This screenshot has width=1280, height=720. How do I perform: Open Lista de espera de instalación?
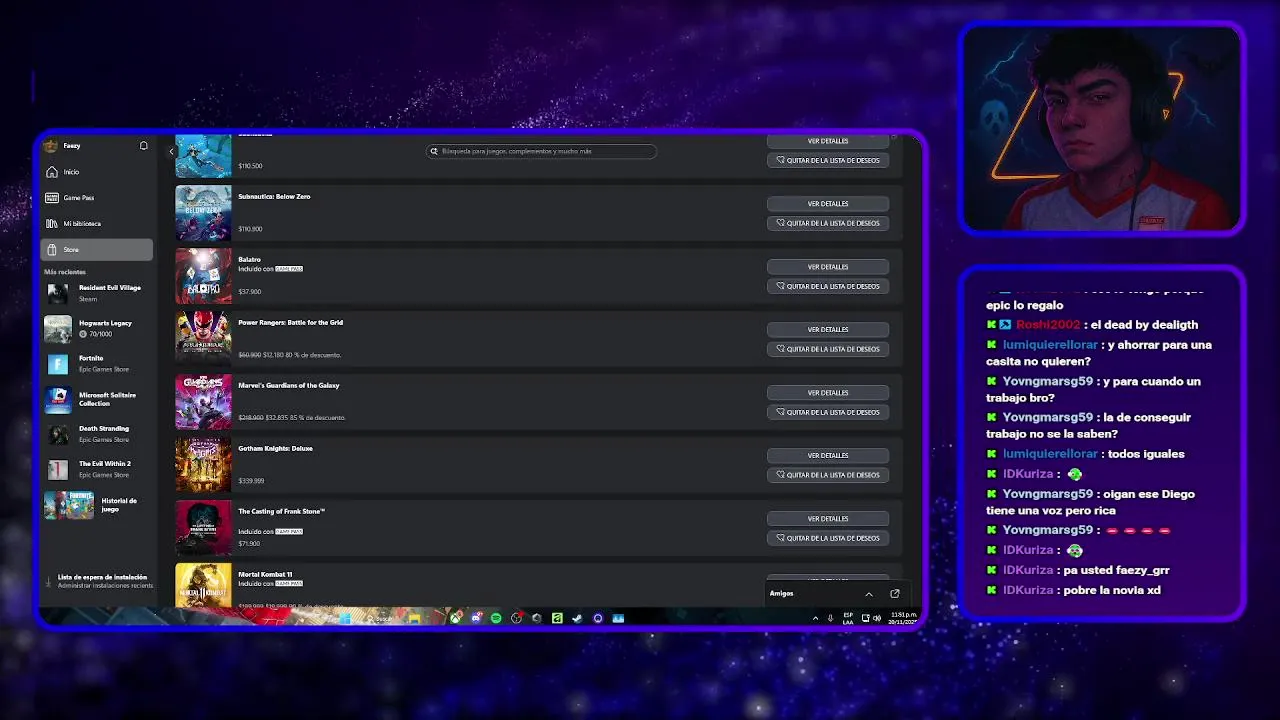(x=100, y=581)
